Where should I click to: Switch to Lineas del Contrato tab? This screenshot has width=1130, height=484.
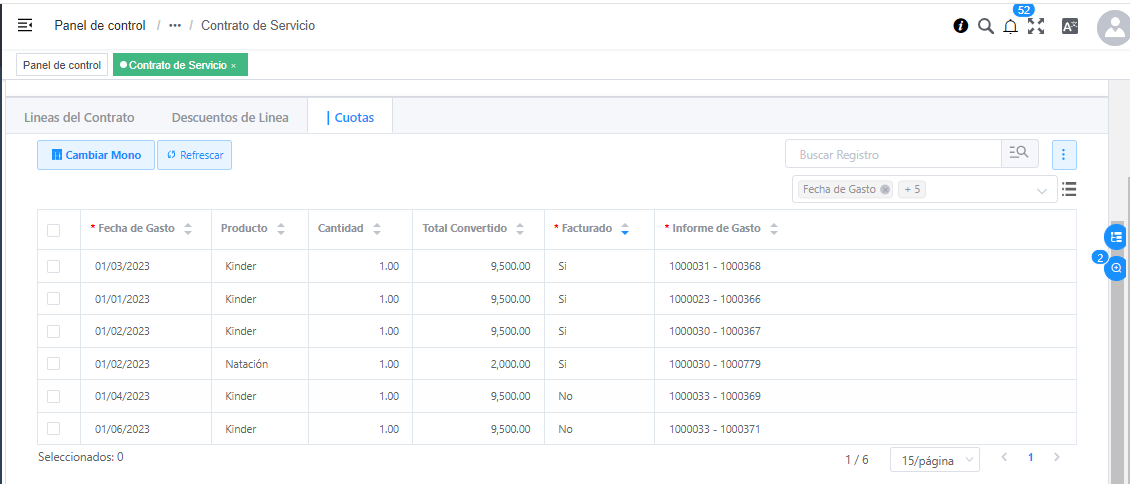79,117
